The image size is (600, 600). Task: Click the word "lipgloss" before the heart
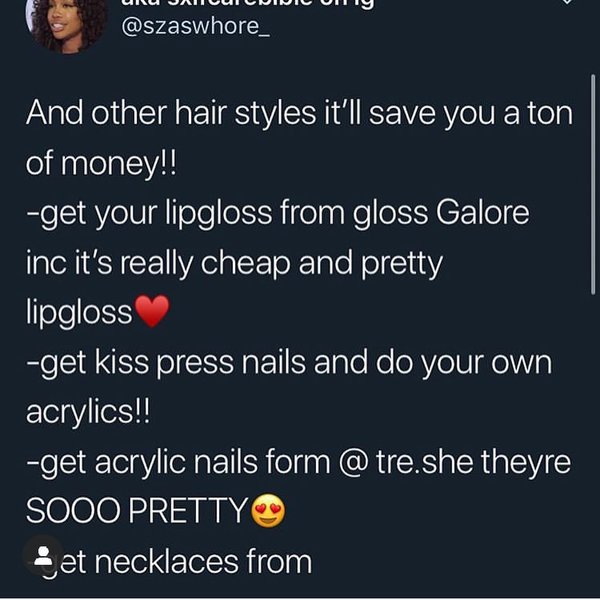[x=79, y=313]
